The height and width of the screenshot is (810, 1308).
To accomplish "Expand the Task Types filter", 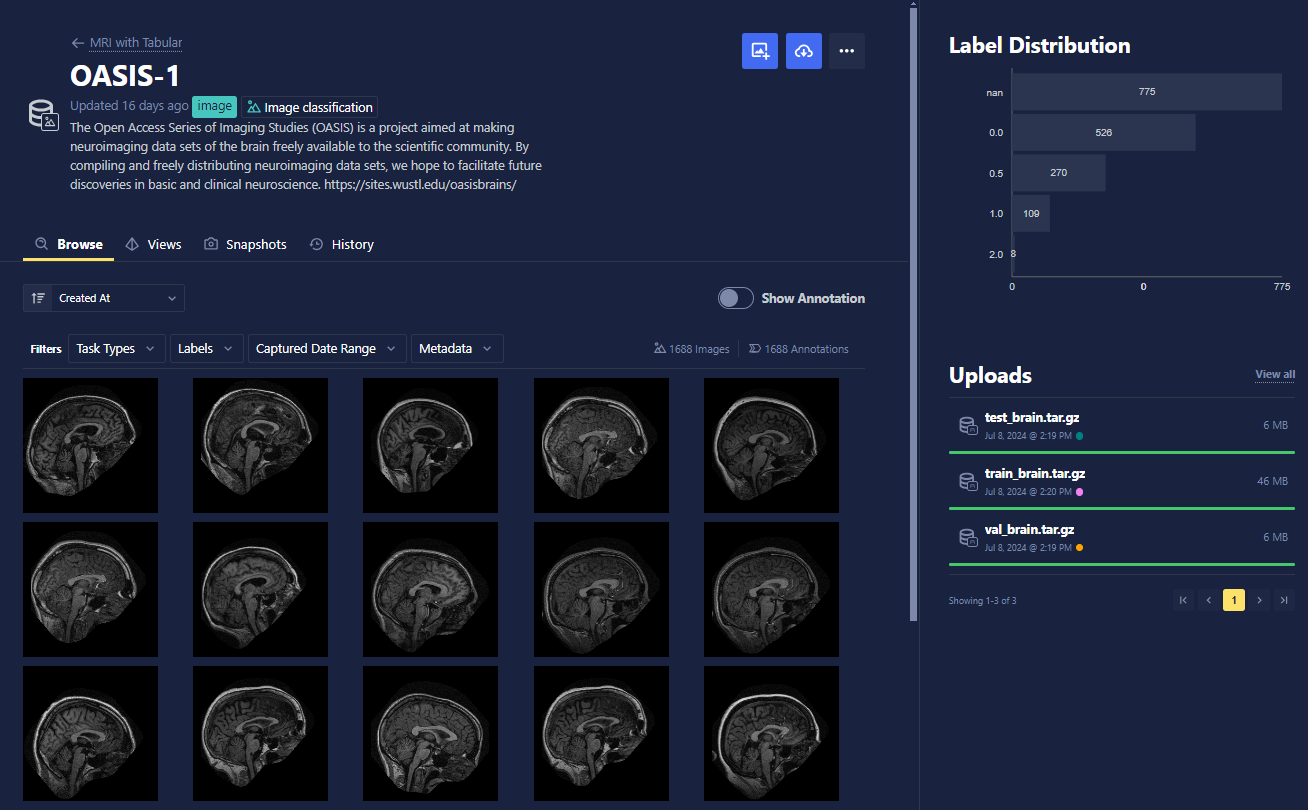I will [116, 349].
